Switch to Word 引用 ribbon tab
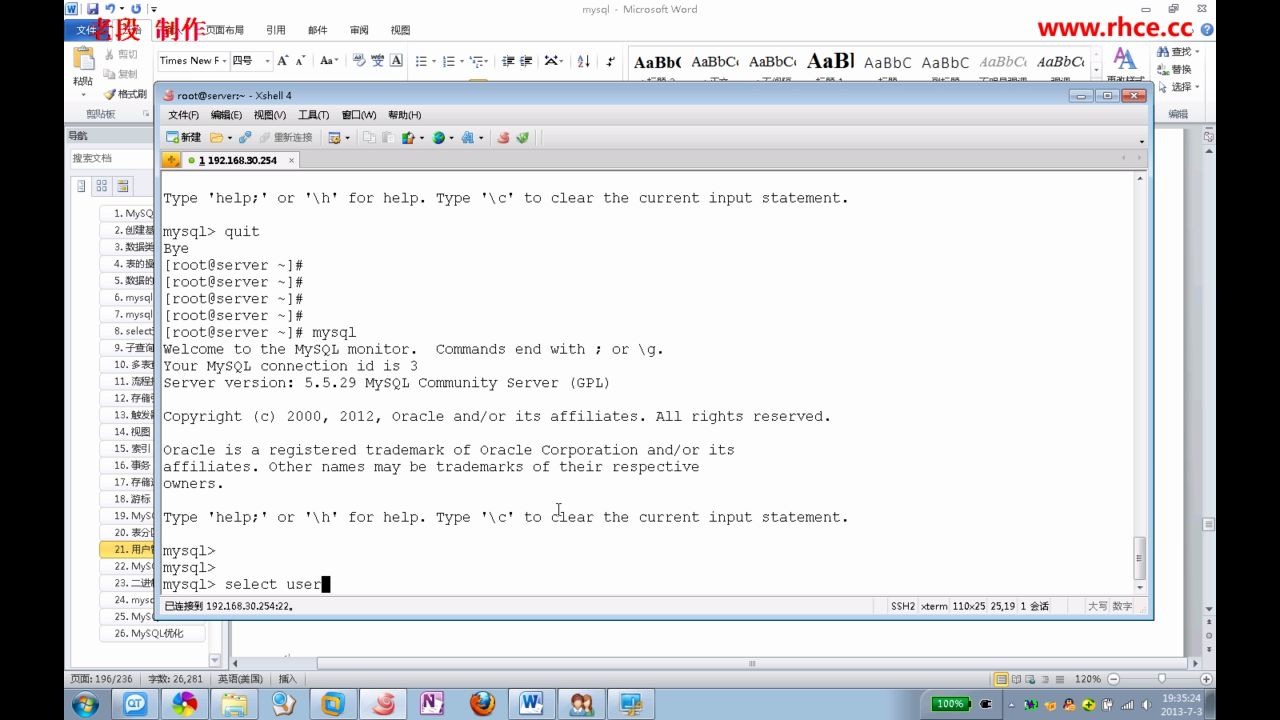Image resolution: width=1280 pixels, height=720 pixels. pyautogui.click(x=275, y=30)
